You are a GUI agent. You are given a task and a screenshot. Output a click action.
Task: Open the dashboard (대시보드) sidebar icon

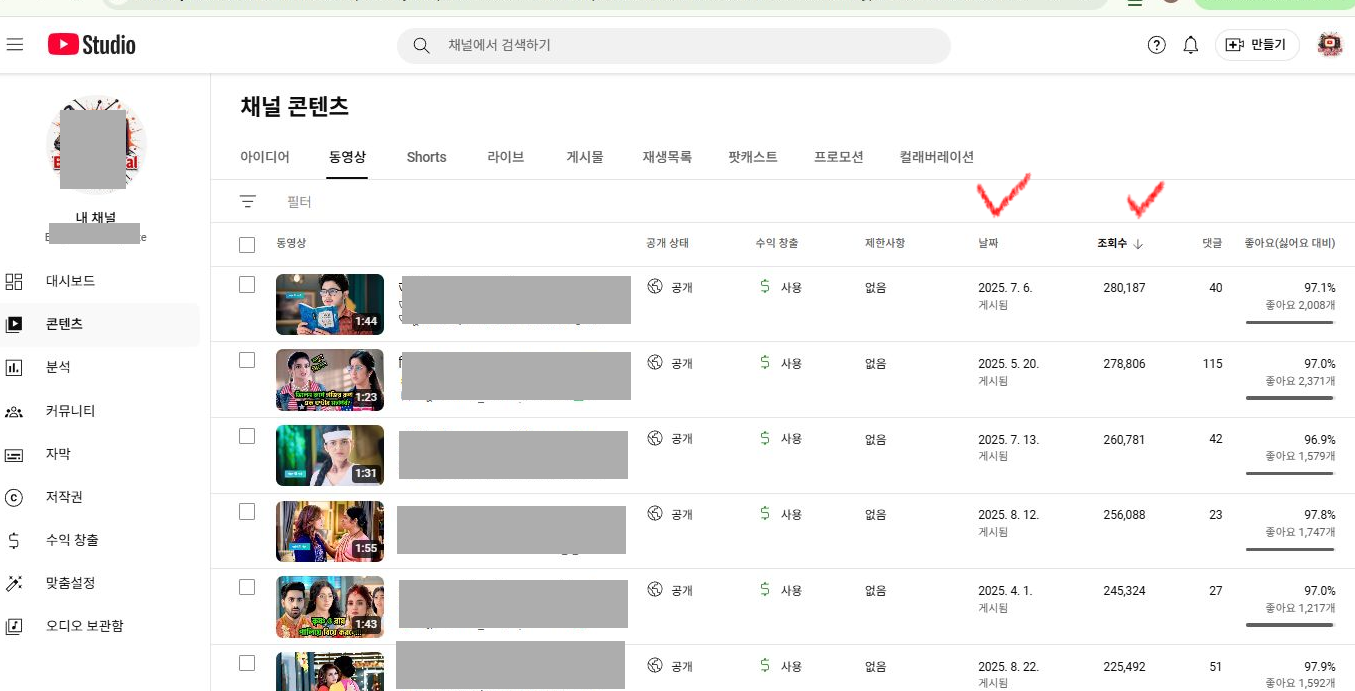pos(14,281)
